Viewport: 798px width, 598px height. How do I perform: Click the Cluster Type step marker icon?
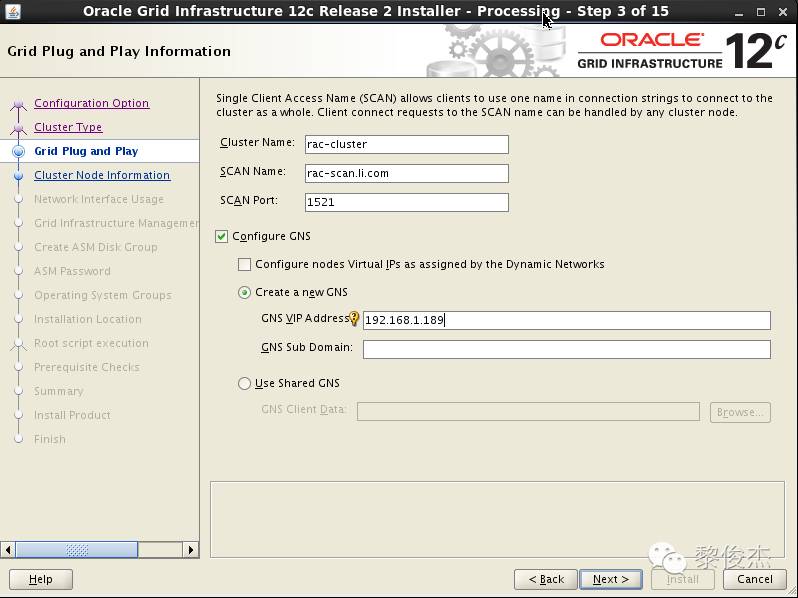click(x=19, y=128)
